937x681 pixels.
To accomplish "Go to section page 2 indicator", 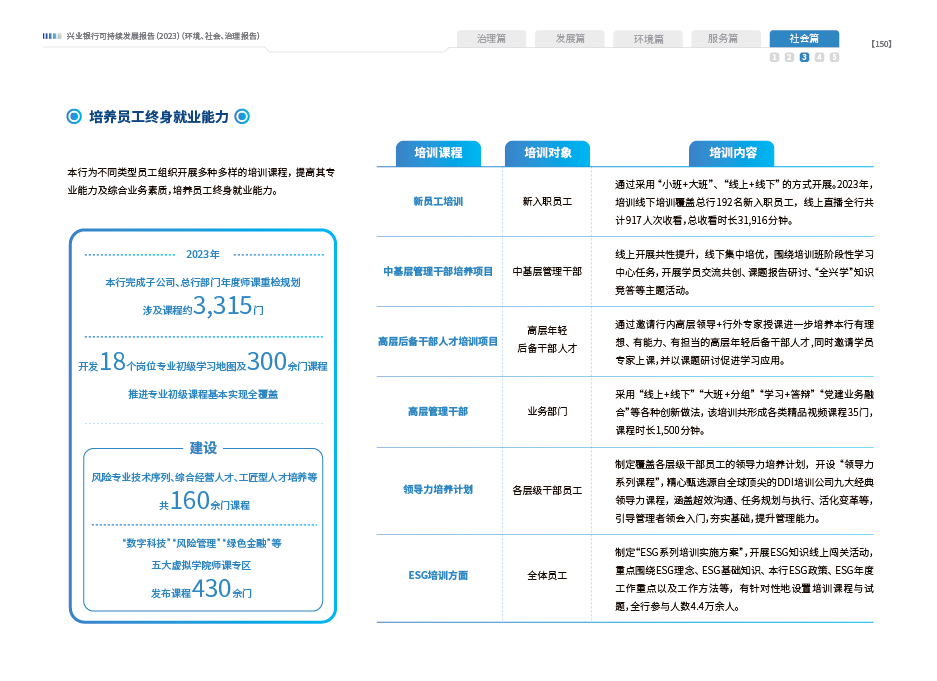I will click(x=789, y=57).
